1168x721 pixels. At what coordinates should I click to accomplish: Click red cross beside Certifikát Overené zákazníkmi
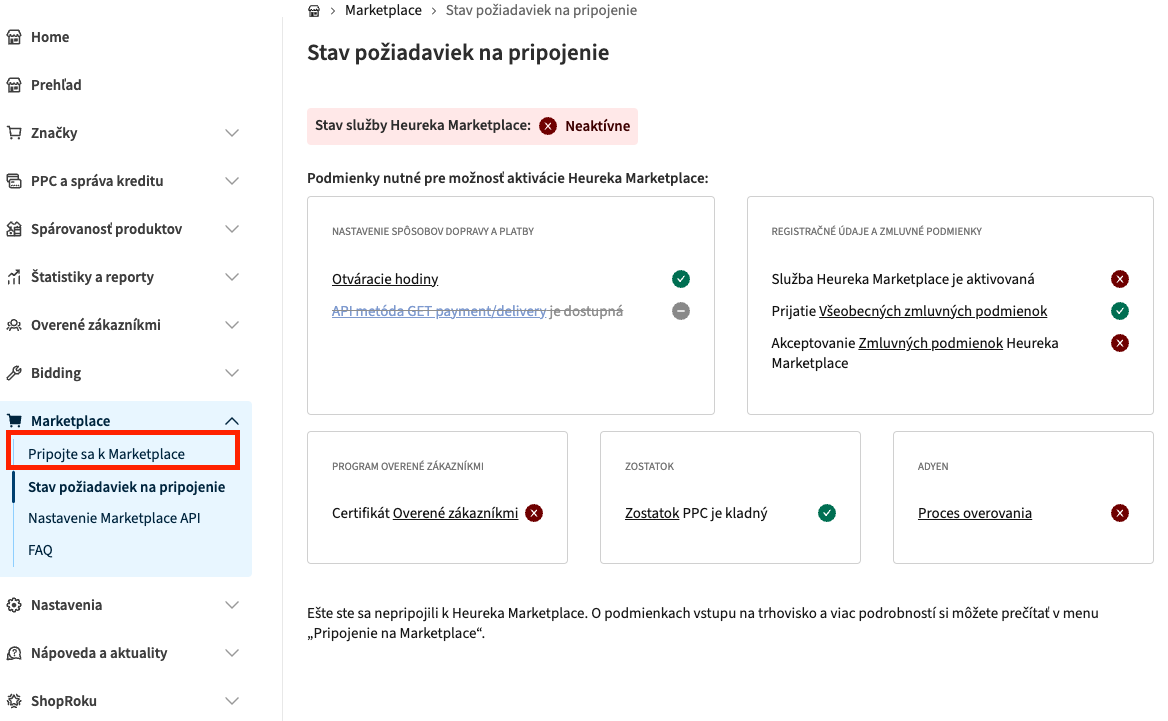coord(534,512)
